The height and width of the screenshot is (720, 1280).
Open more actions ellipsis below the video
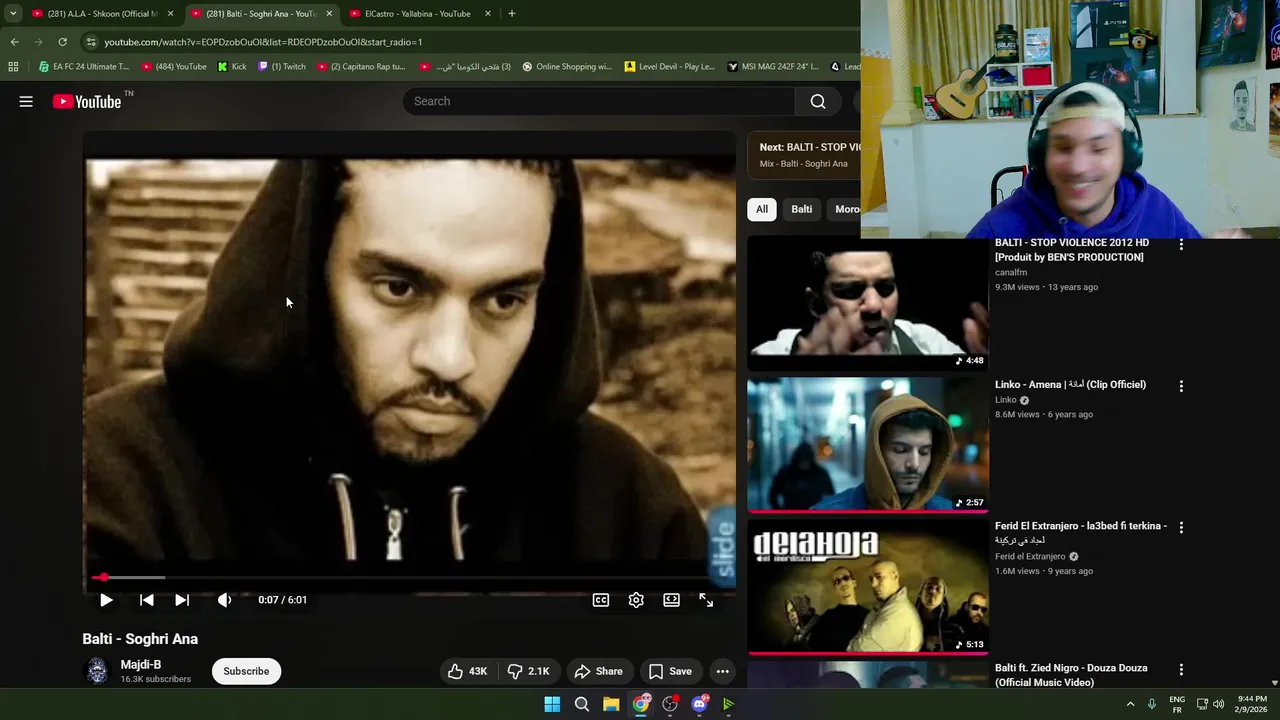coord(722,671)
